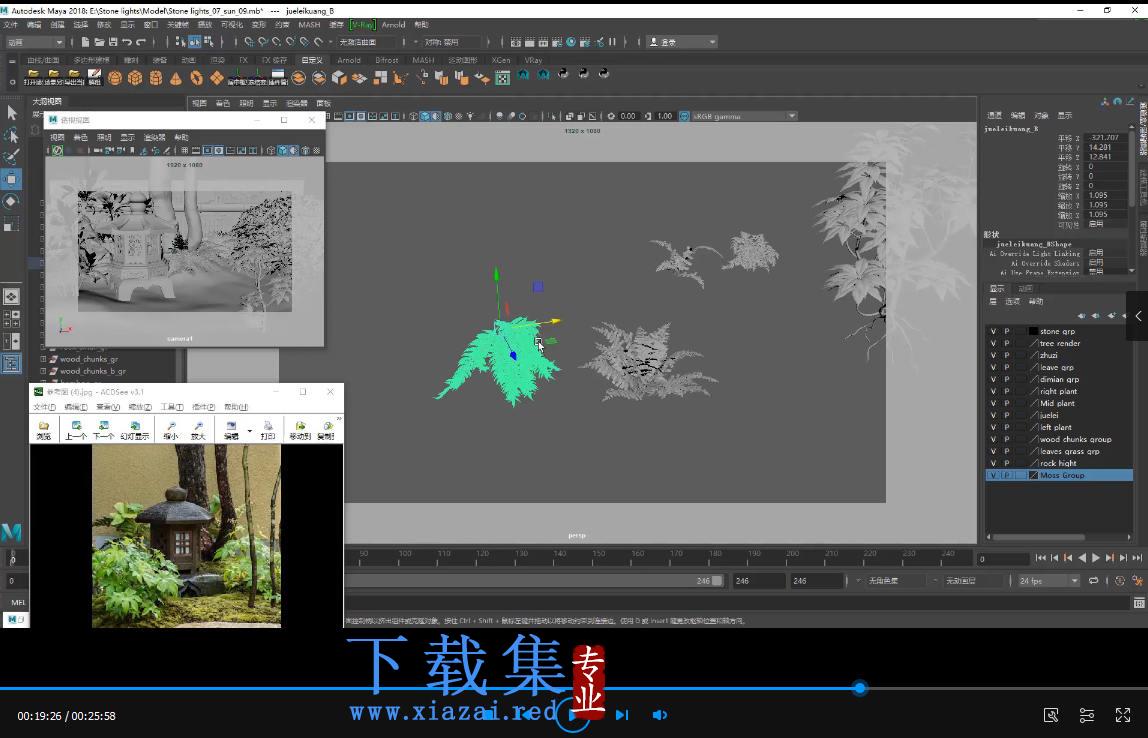This screenshot has height=738, width=1148.
Task: Activate the Scale tool in toolbox
Action: pos(12,225)
